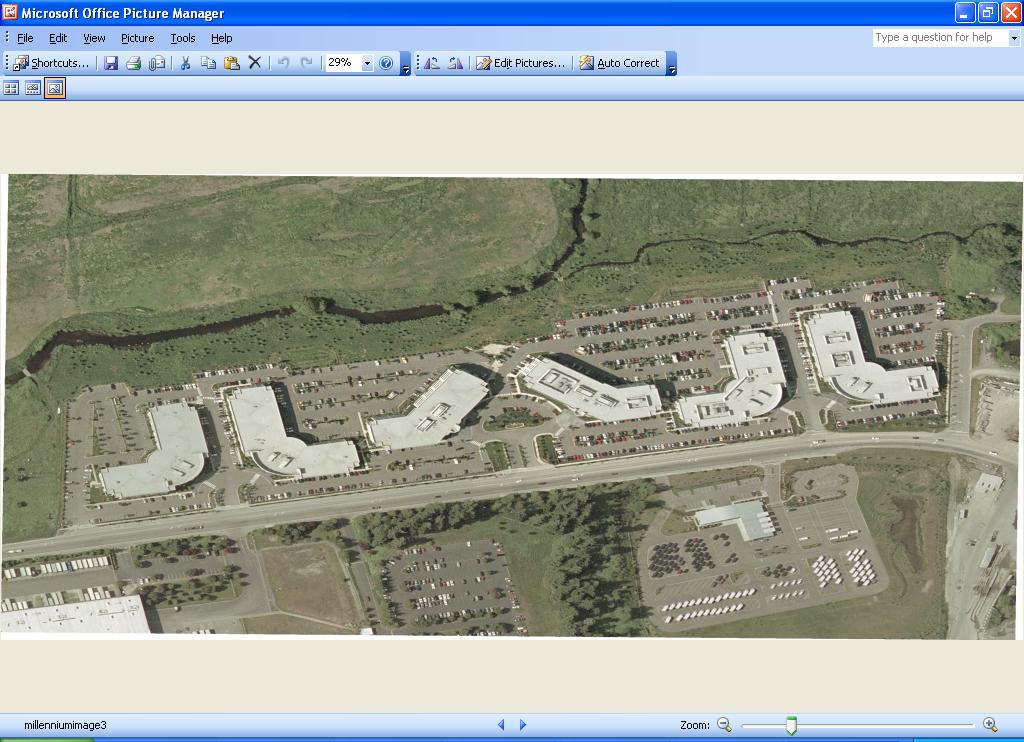Image resolution: width=1024 pixels, height=742 pixels.
Task: Click the millenniumimage3 file name
Action: (65, 725)
